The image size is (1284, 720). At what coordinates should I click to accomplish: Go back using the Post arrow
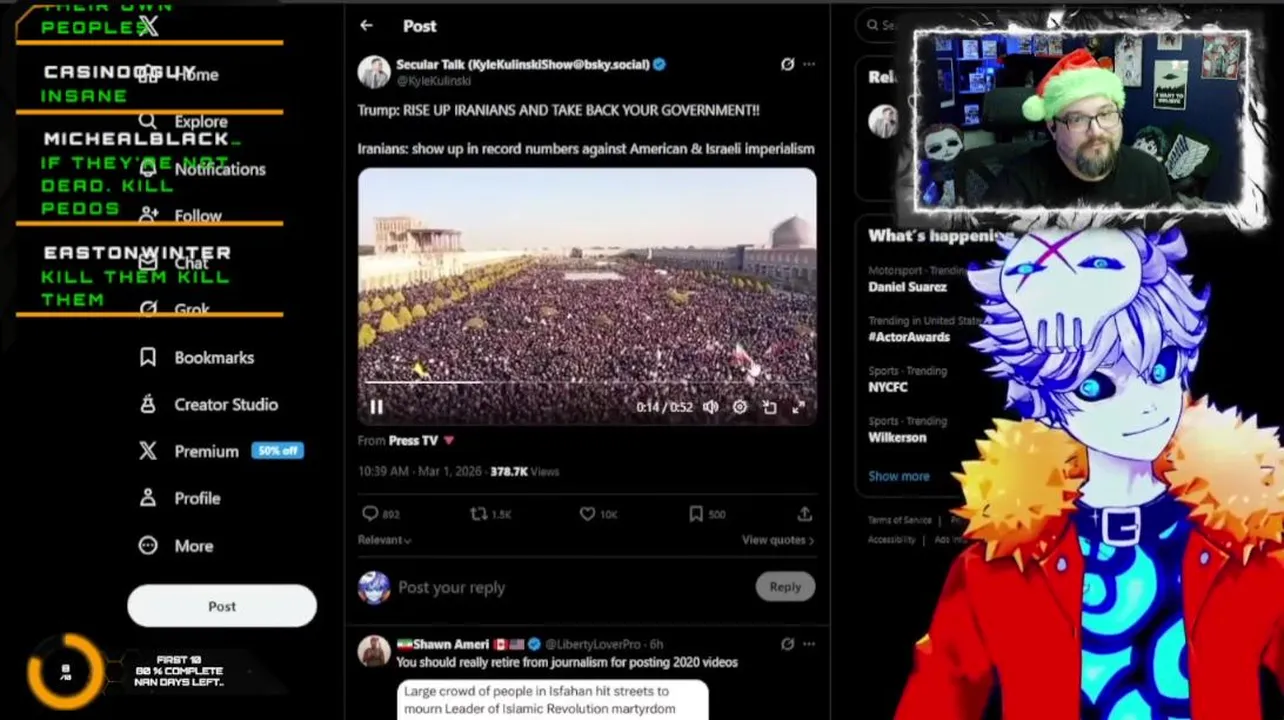(367, 26)
